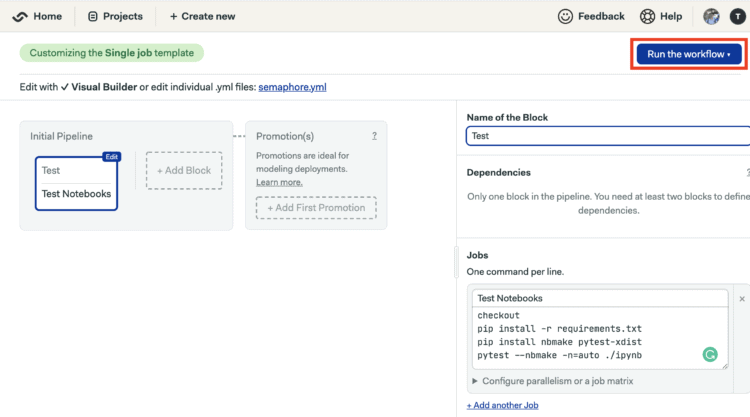The image size is (750, 417).
Task: Click the Add Block placeholder
Action: [x=183, y=170]
